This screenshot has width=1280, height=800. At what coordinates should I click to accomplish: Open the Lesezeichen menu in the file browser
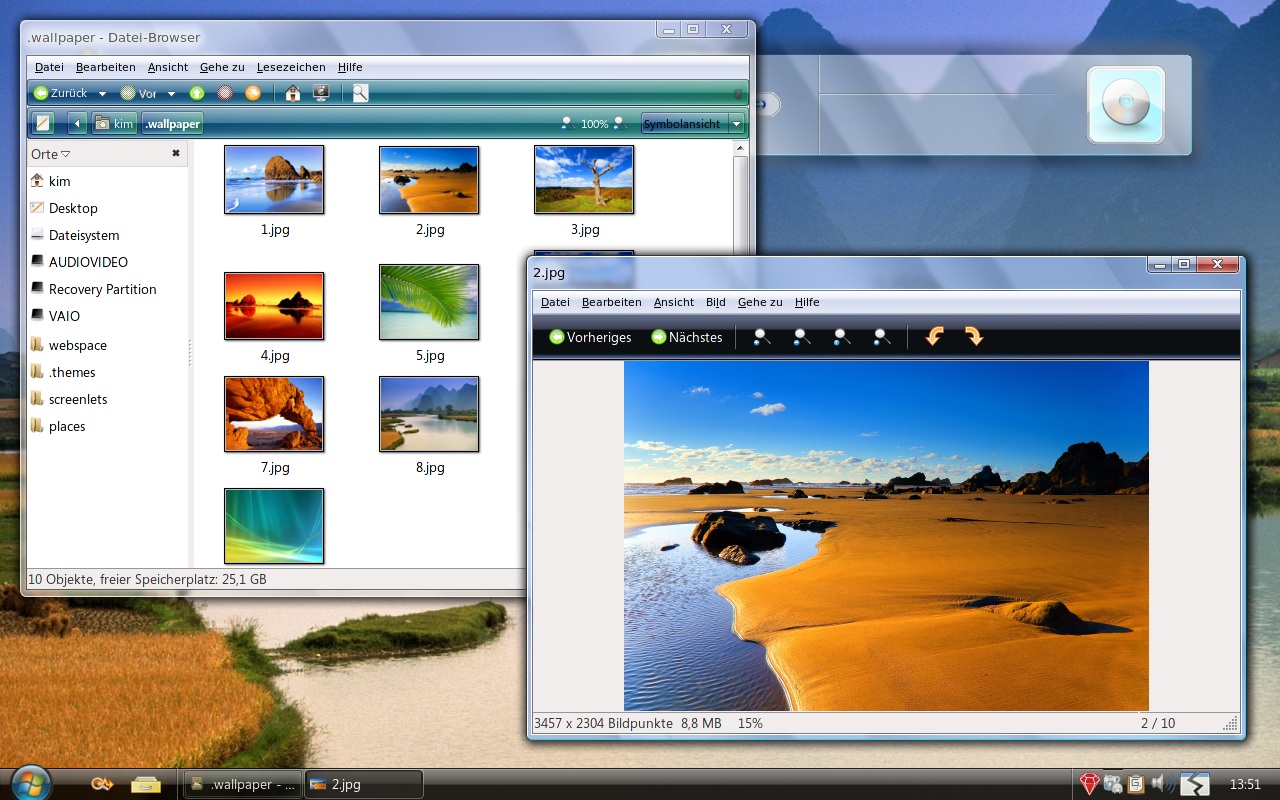click(292, 67)
